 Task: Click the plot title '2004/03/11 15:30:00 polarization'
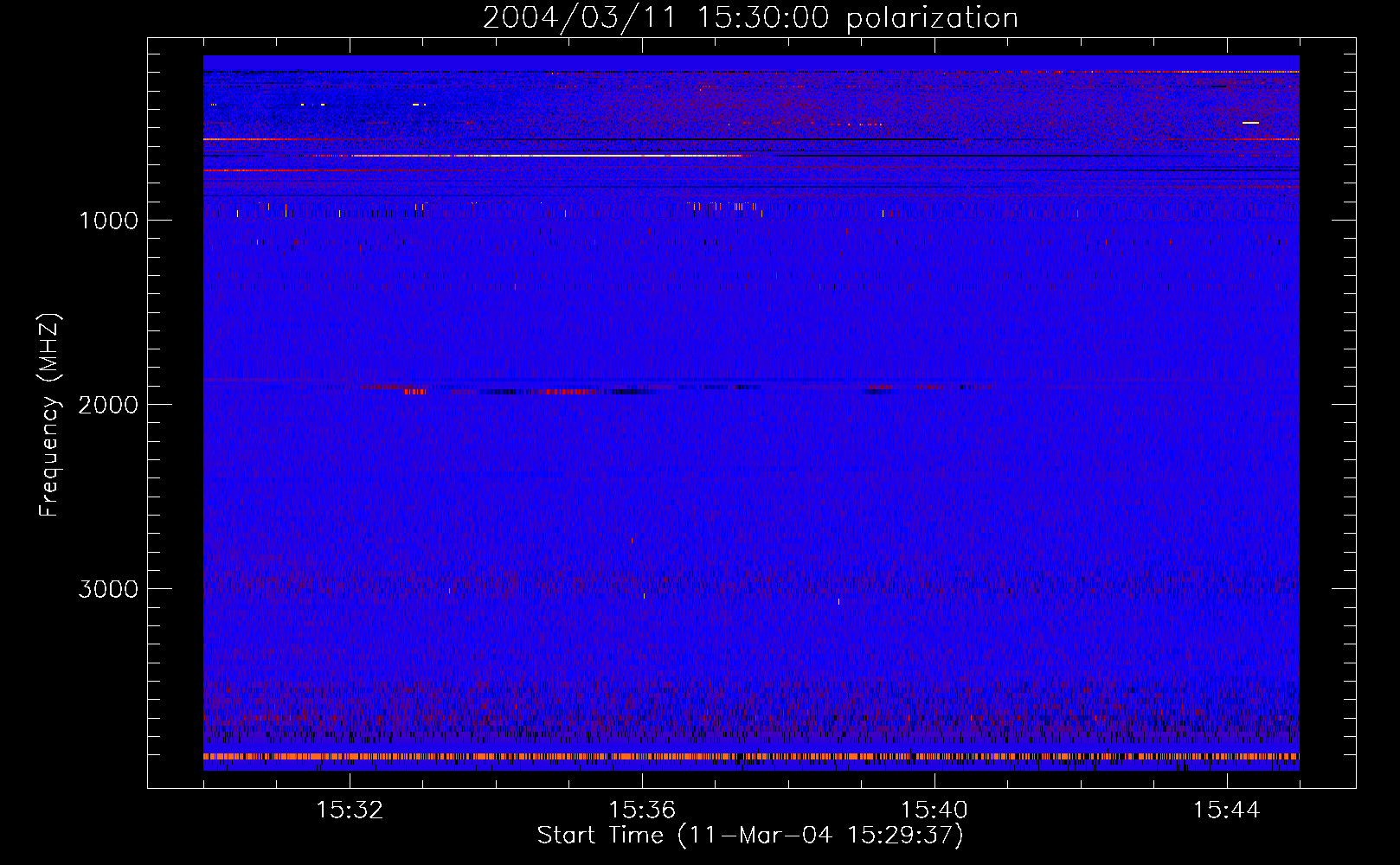[750, 18]
